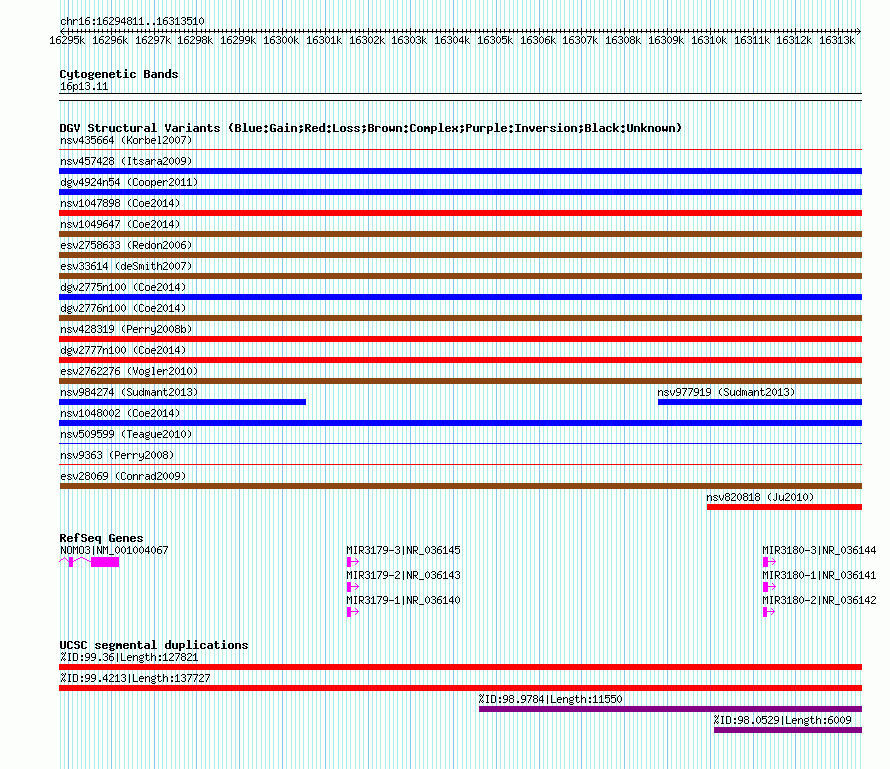Click the chr16:16294811..16313510 coordinates label
The width and height of the screenshot is (890, 769).
132,21
